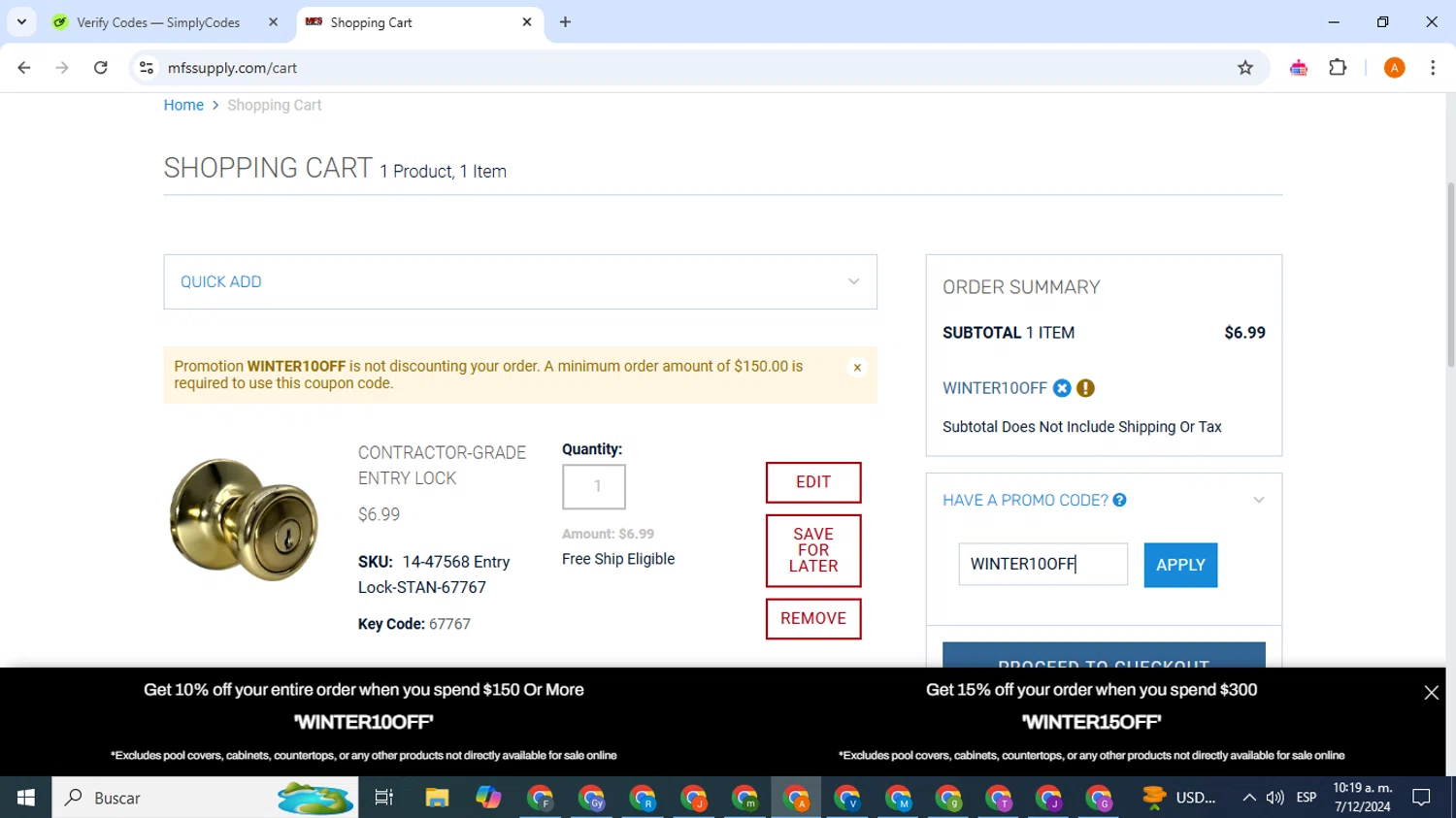
Task: Click the address bar URL mfssupply.com/cart
Action: [x=232, y=68]
